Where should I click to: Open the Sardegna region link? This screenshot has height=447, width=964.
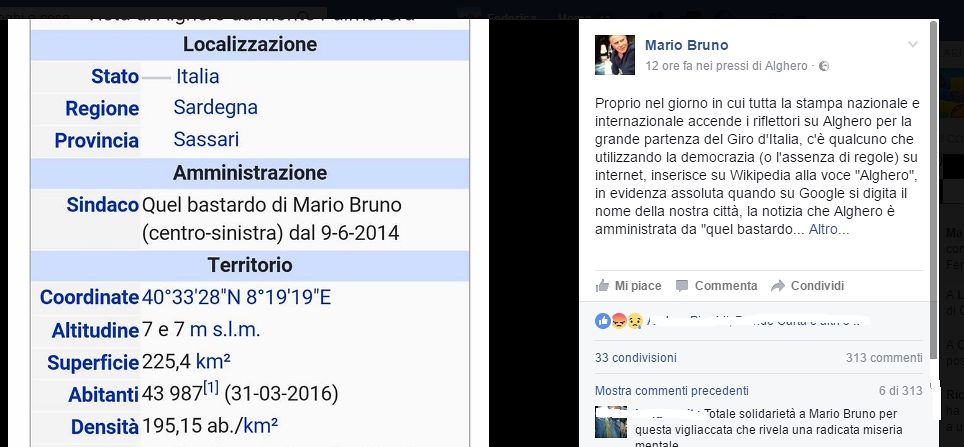216,108
